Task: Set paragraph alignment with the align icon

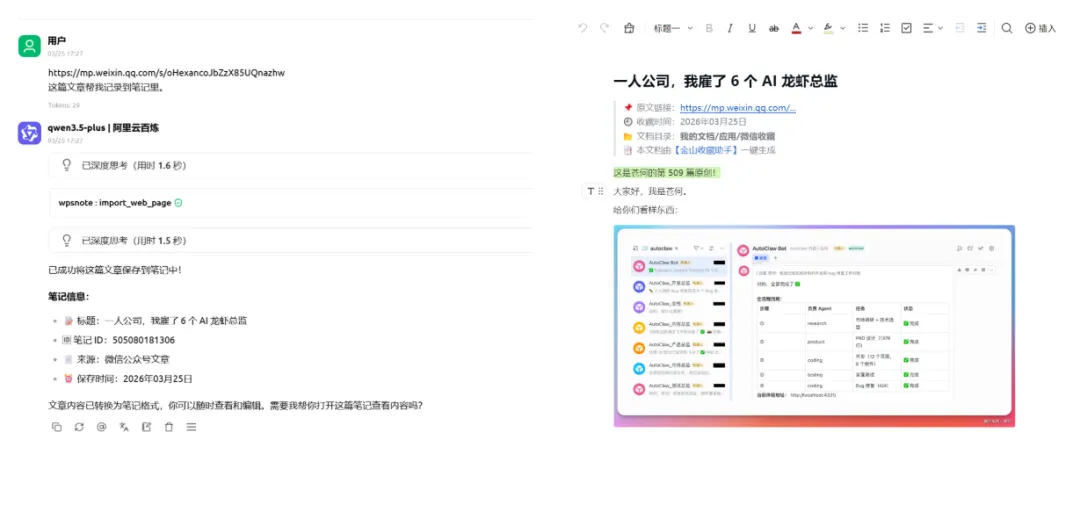Action: [927, 28]
